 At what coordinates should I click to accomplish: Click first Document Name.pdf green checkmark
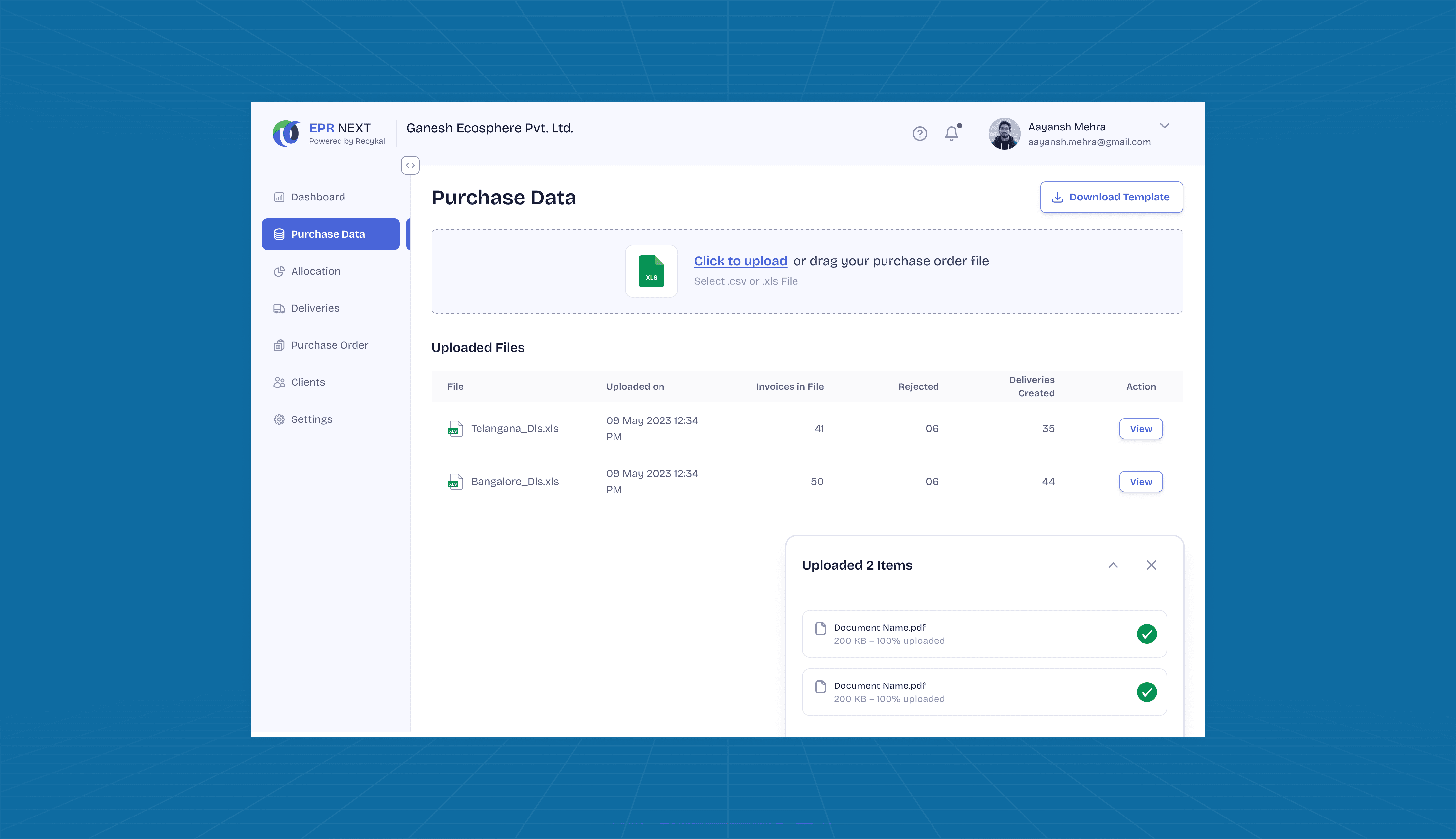click(x=1146, y=634)
